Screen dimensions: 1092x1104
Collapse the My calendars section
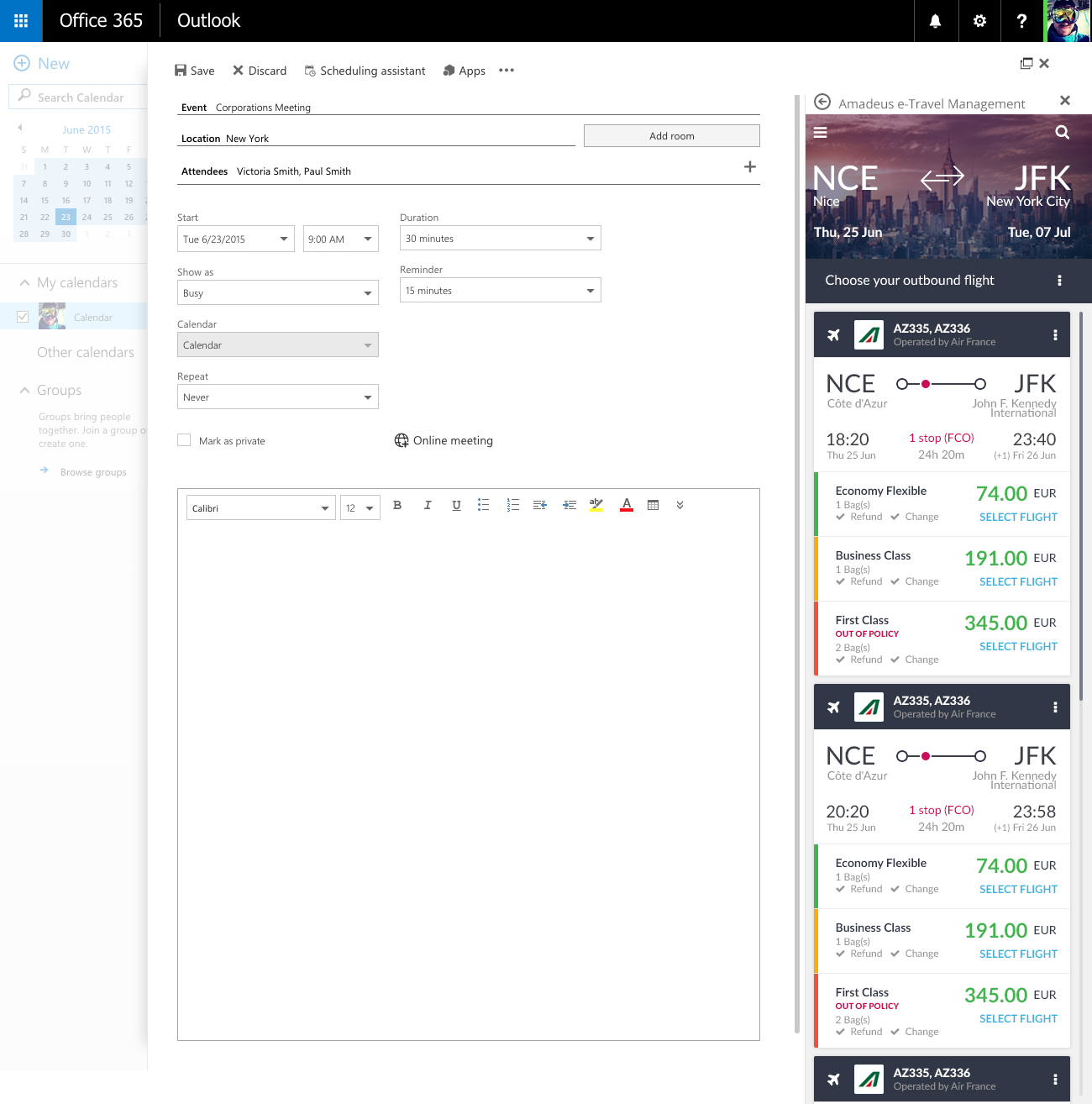[x=24, y=283]
